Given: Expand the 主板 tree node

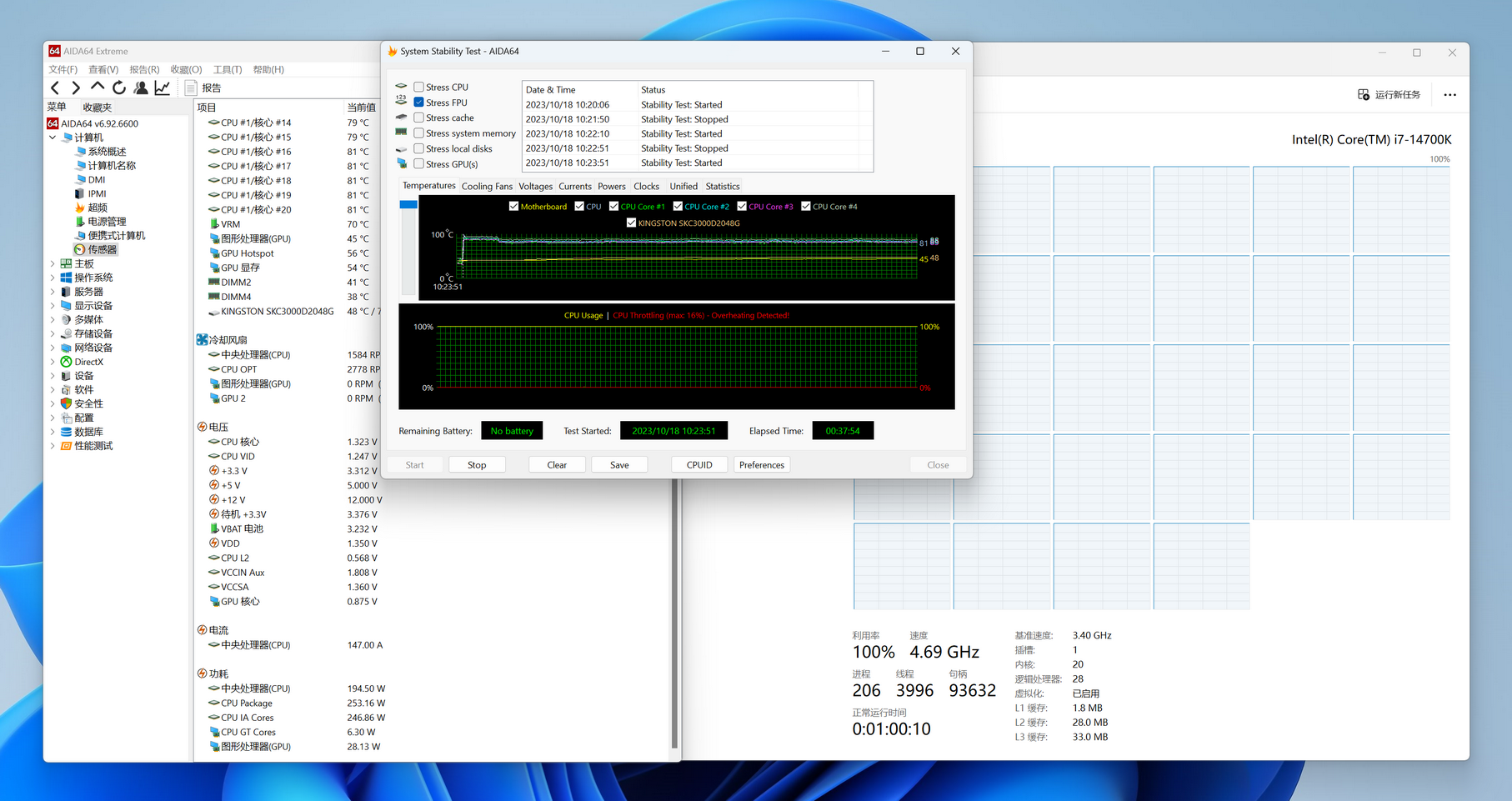Looking at the screenshot, I should pyautogui.click(x=53, y=263).
